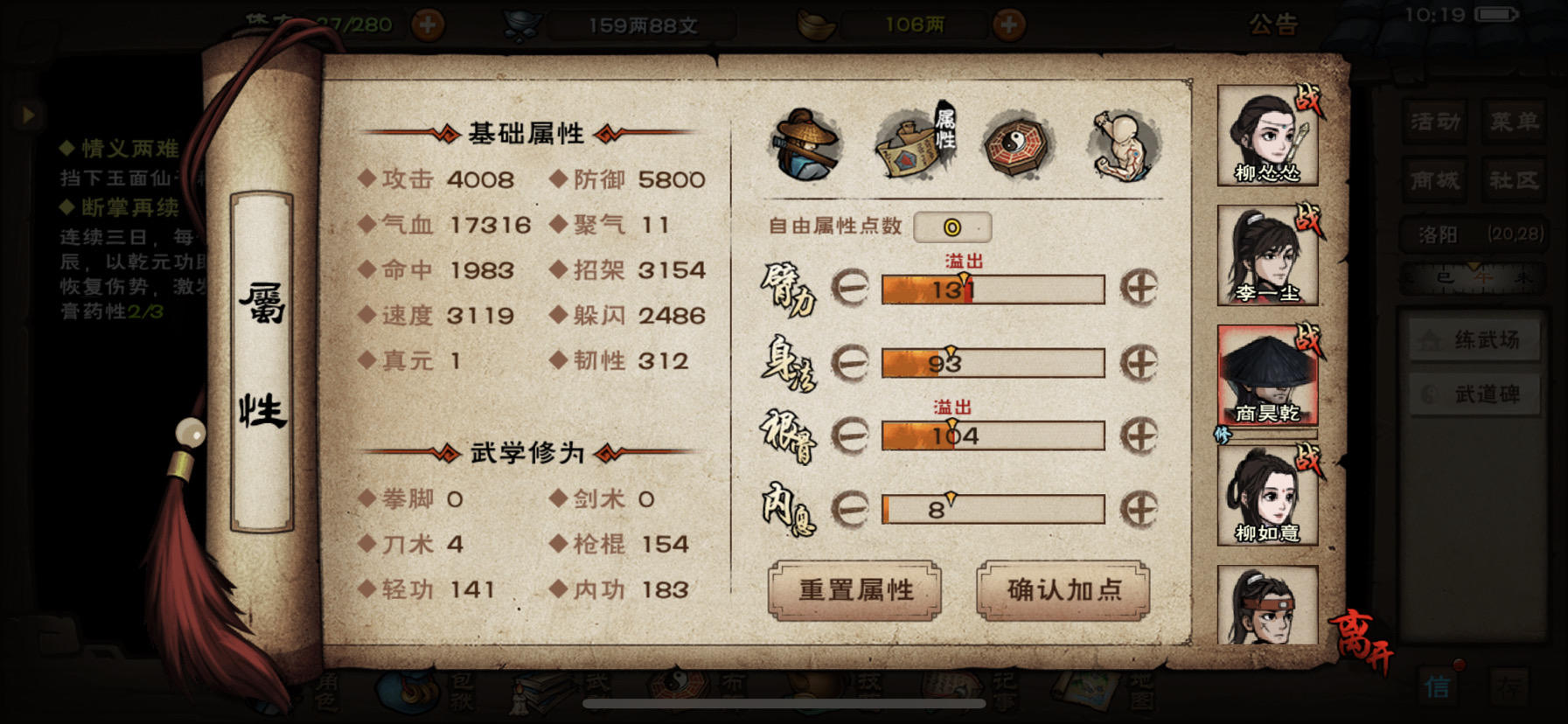Expand the quest panel arrow
This screenshot has height=724, width=1568.
[28, 115]
